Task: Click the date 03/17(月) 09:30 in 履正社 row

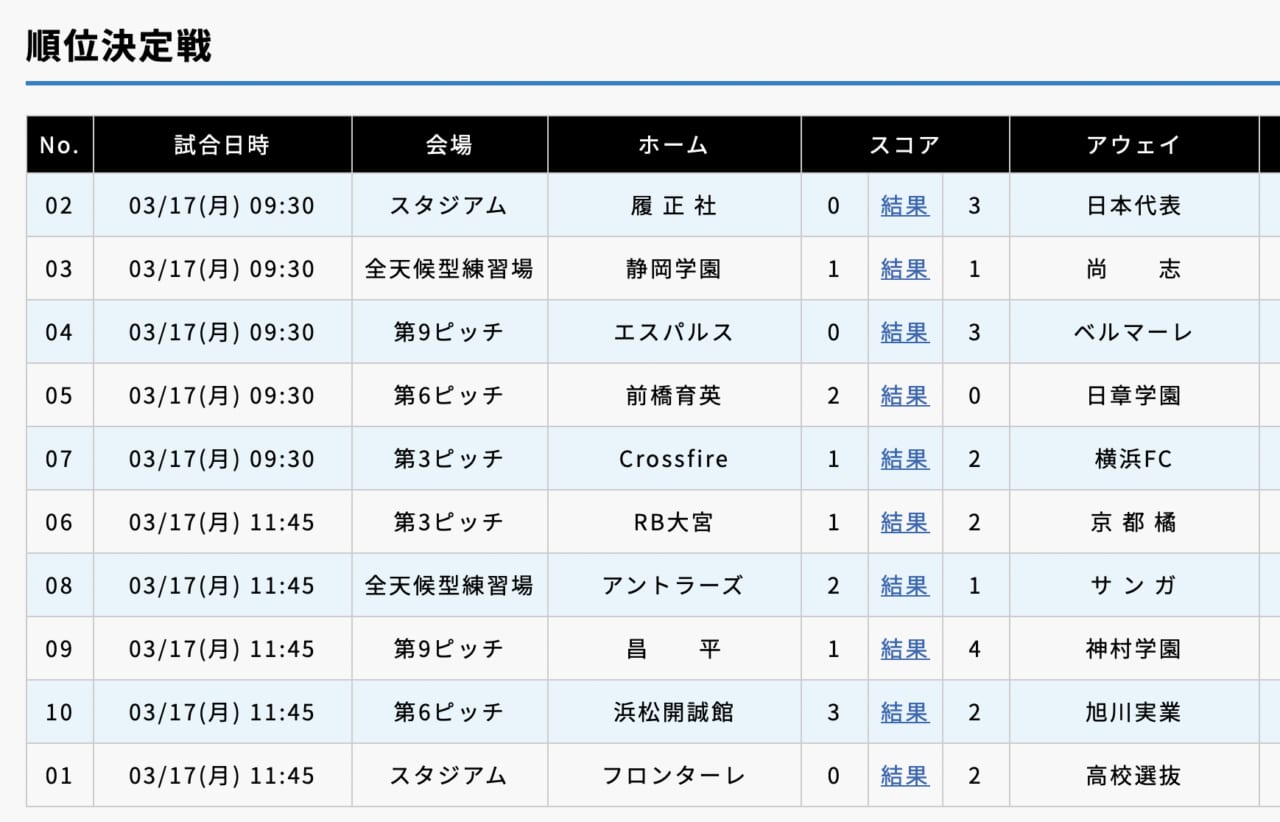Action: point(222,206)
